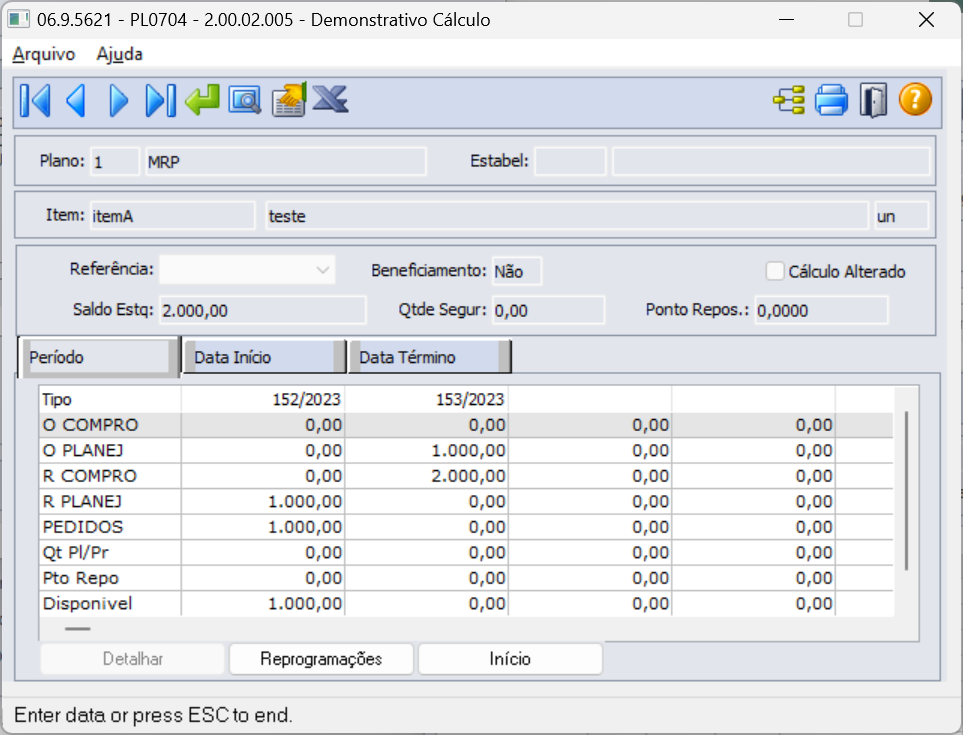Jump to the last record
The image size is (963, 735).
click(x=159, y=100)
